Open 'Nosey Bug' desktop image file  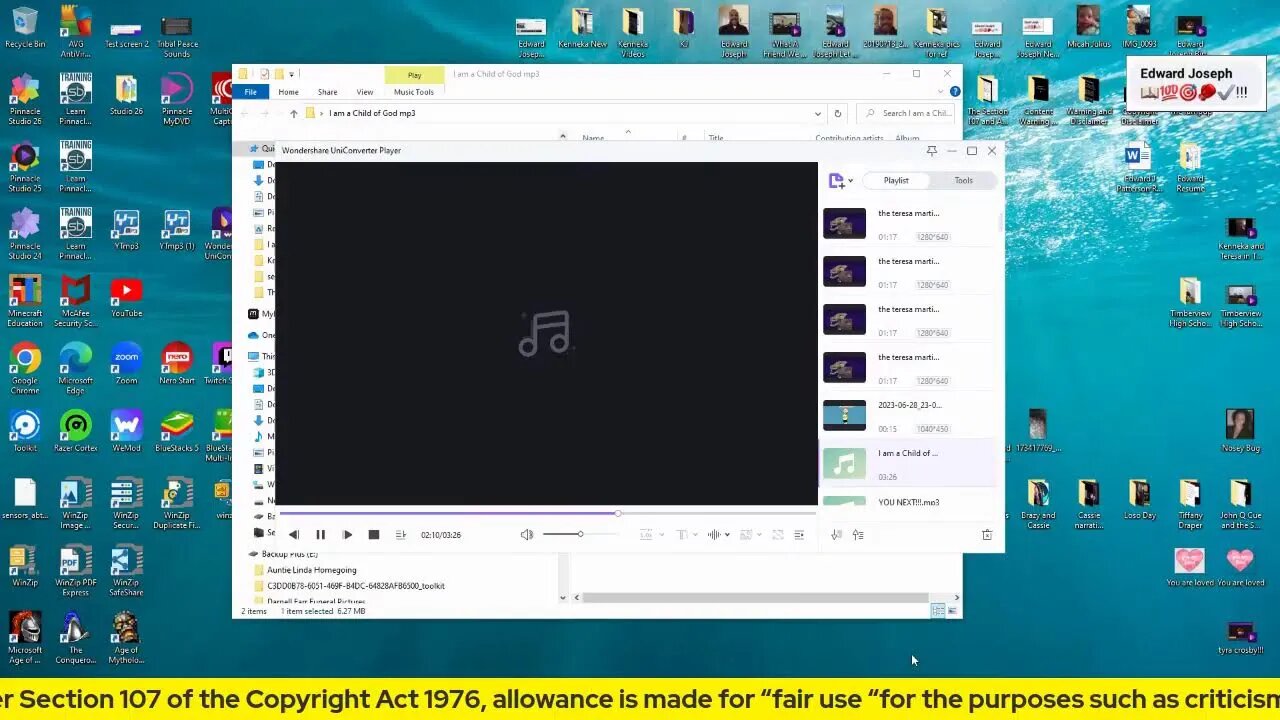coord(1240,430)
